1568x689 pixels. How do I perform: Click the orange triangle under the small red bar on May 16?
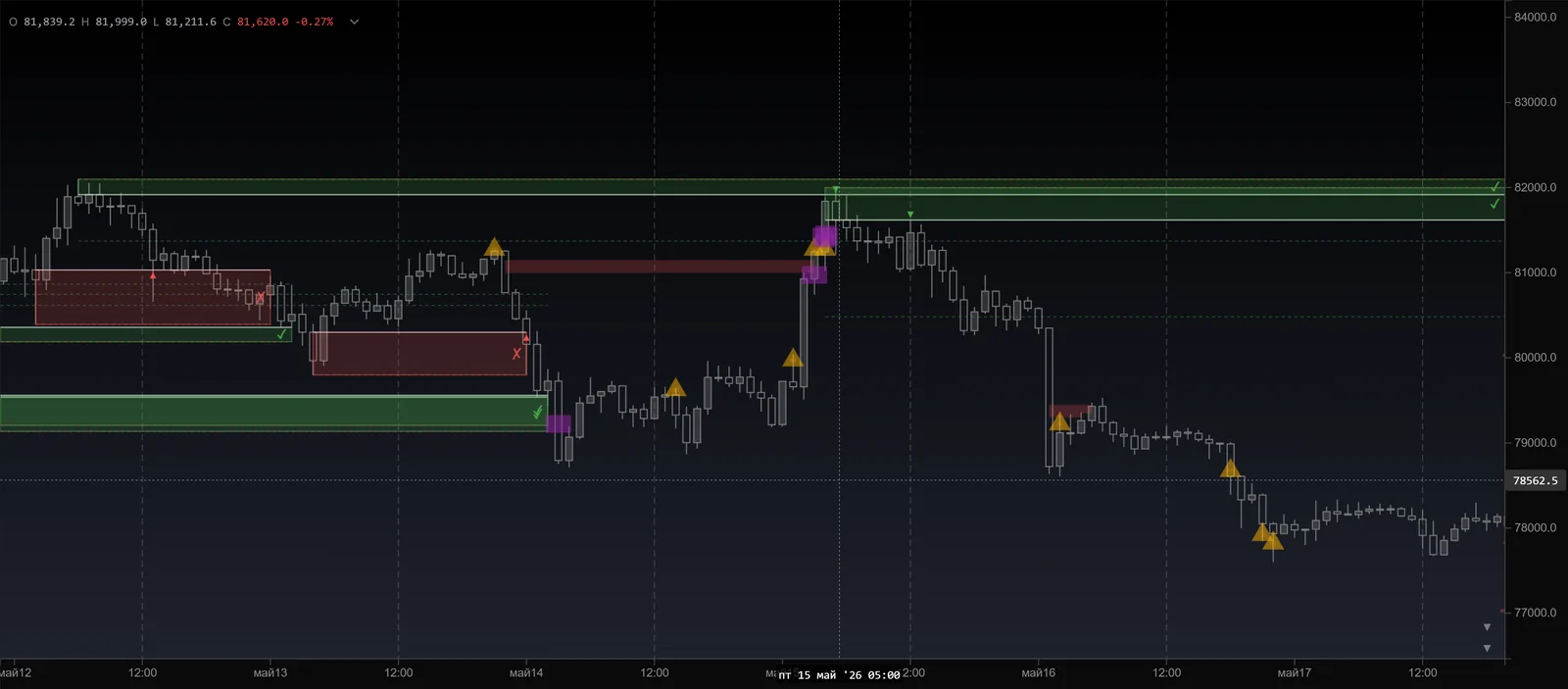tap(1060, 421)
